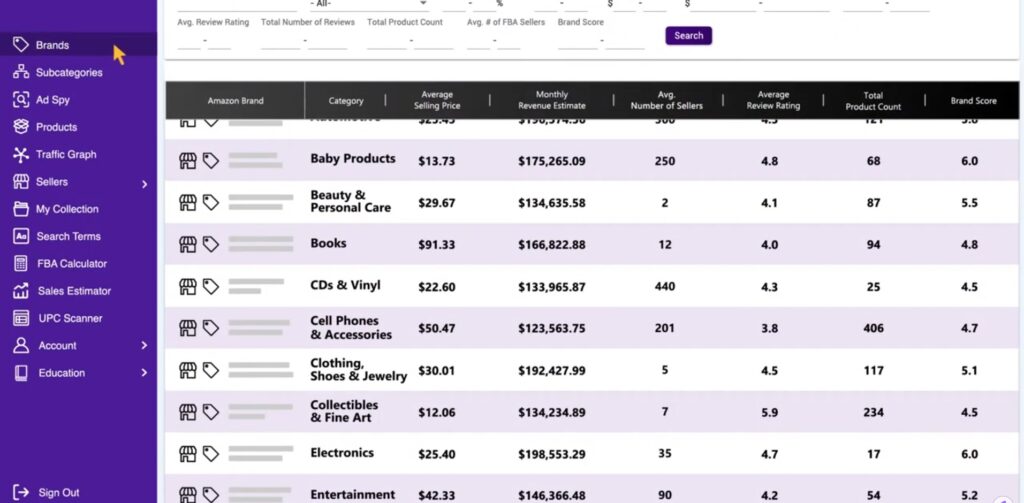
Task: Click the FBA Calculator icon
Action: coord(21,263)
